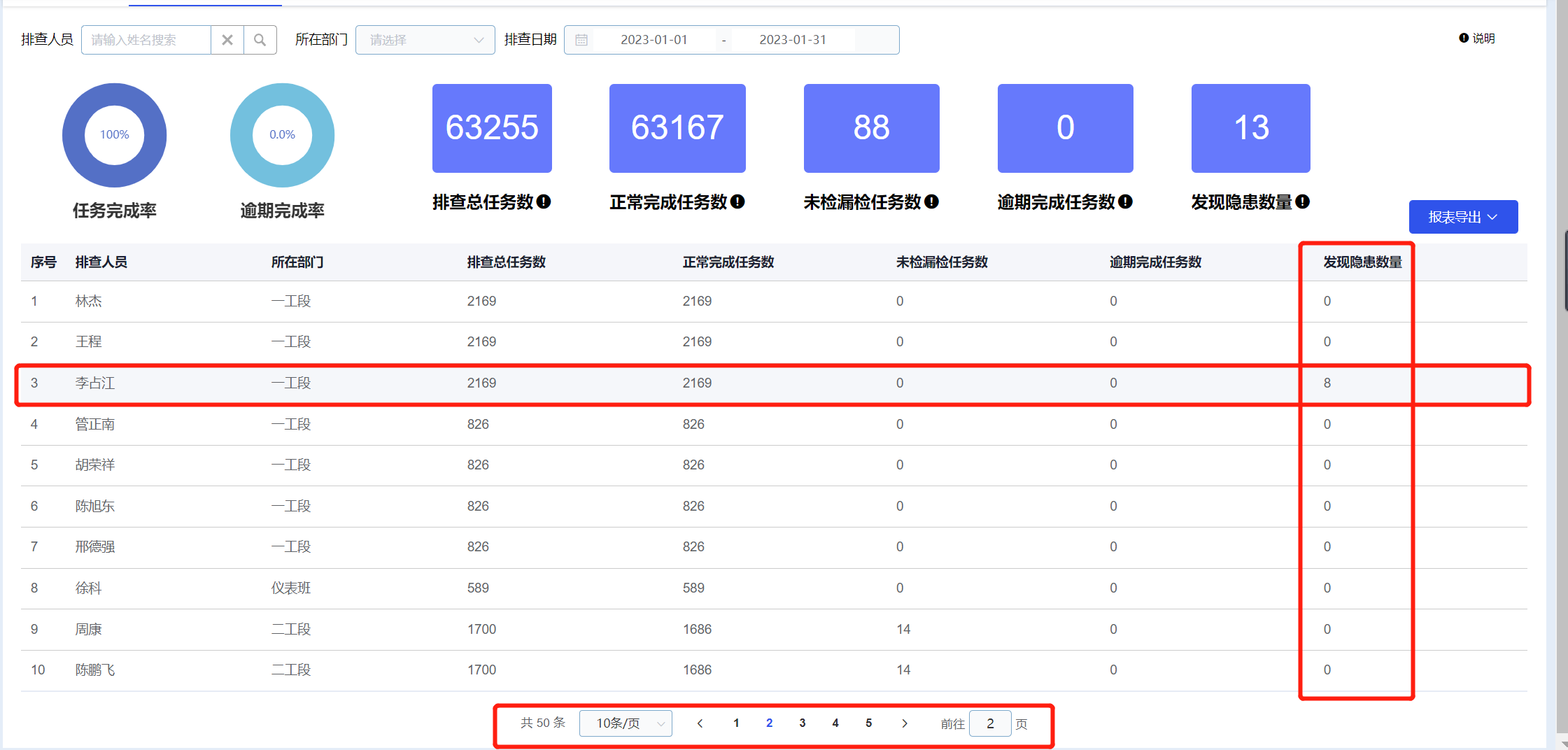This screenshot has width=1568, height=750.
Task: Click the 排查人员 column header
Action: [x=101, y=262]
